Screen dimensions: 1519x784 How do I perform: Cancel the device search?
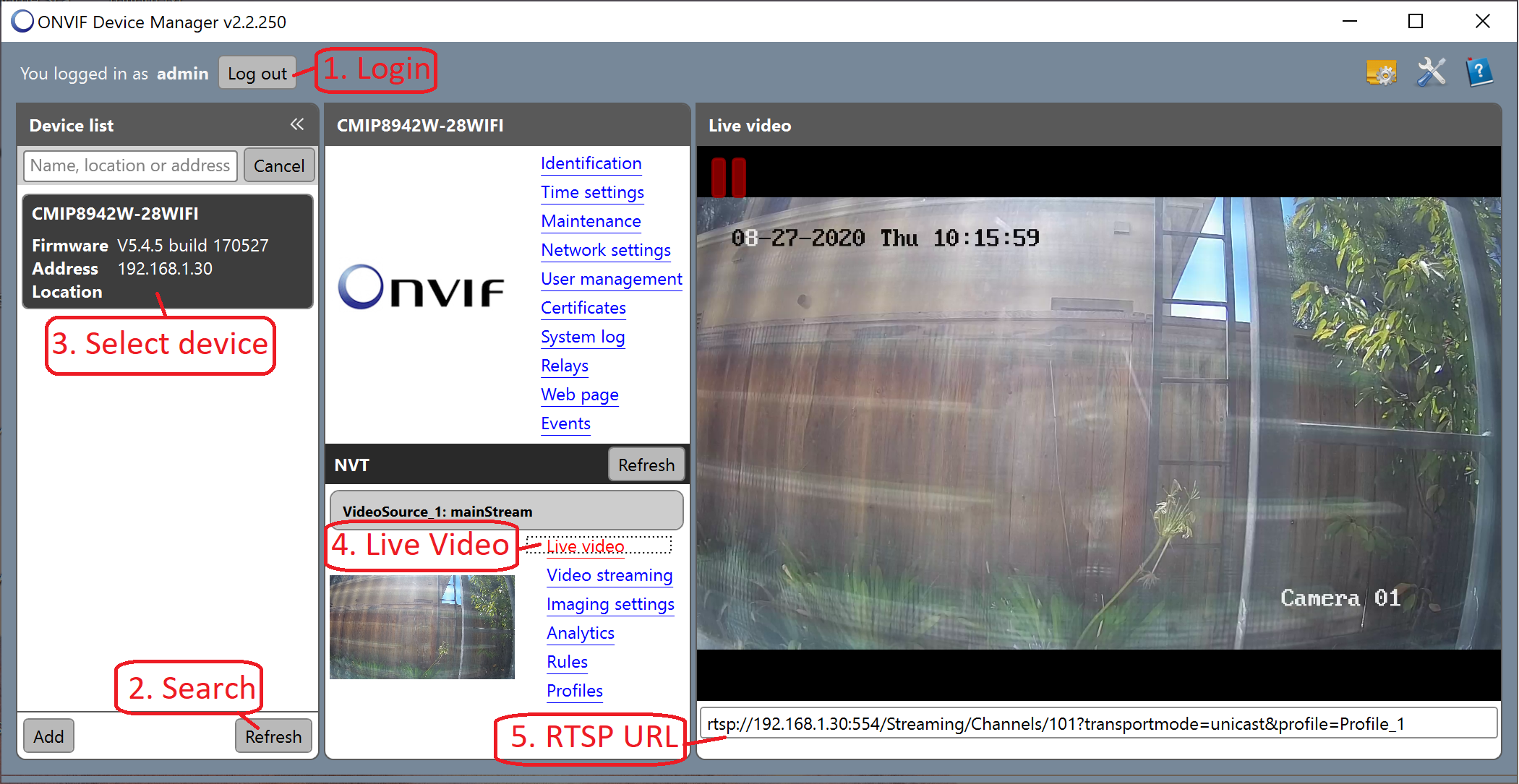tap(279, 165)
